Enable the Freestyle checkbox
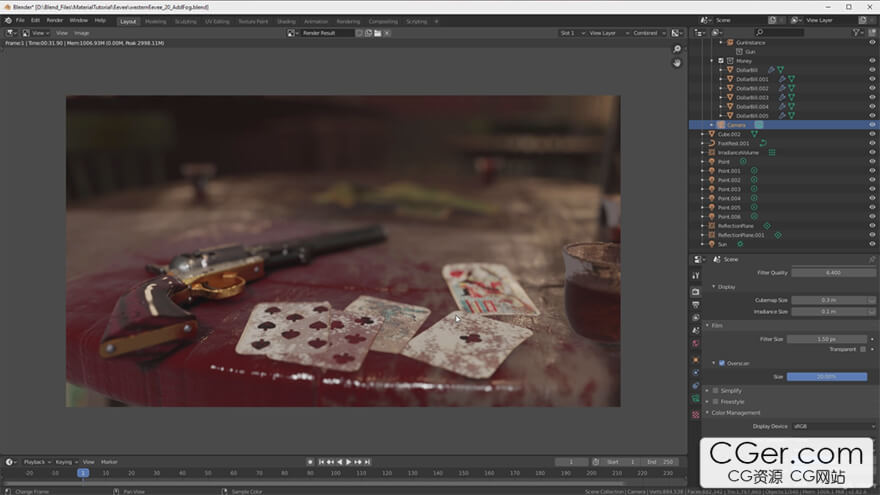This screenshot has height=495, width=880. 716,402
